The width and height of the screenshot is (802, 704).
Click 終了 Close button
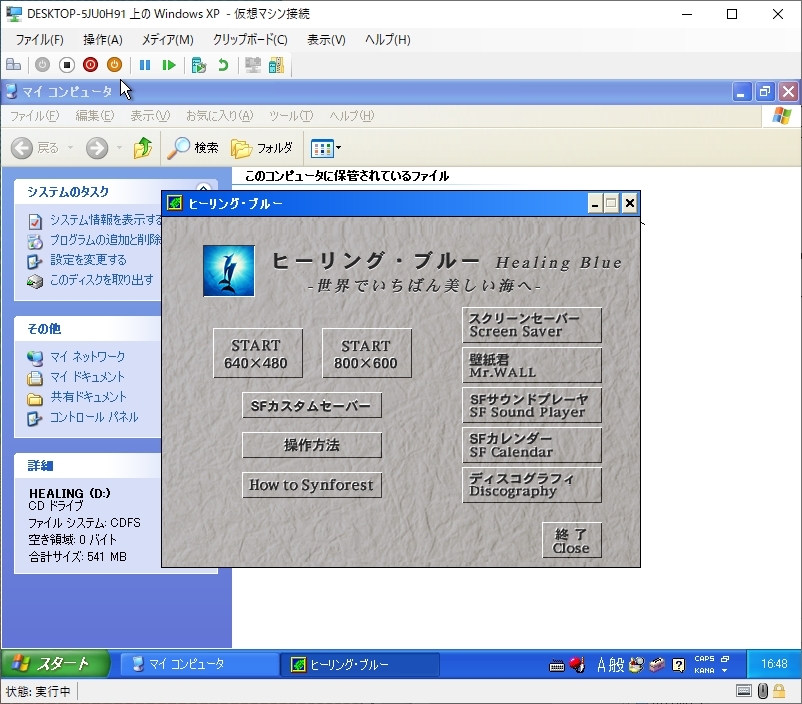tap(572, 540)
